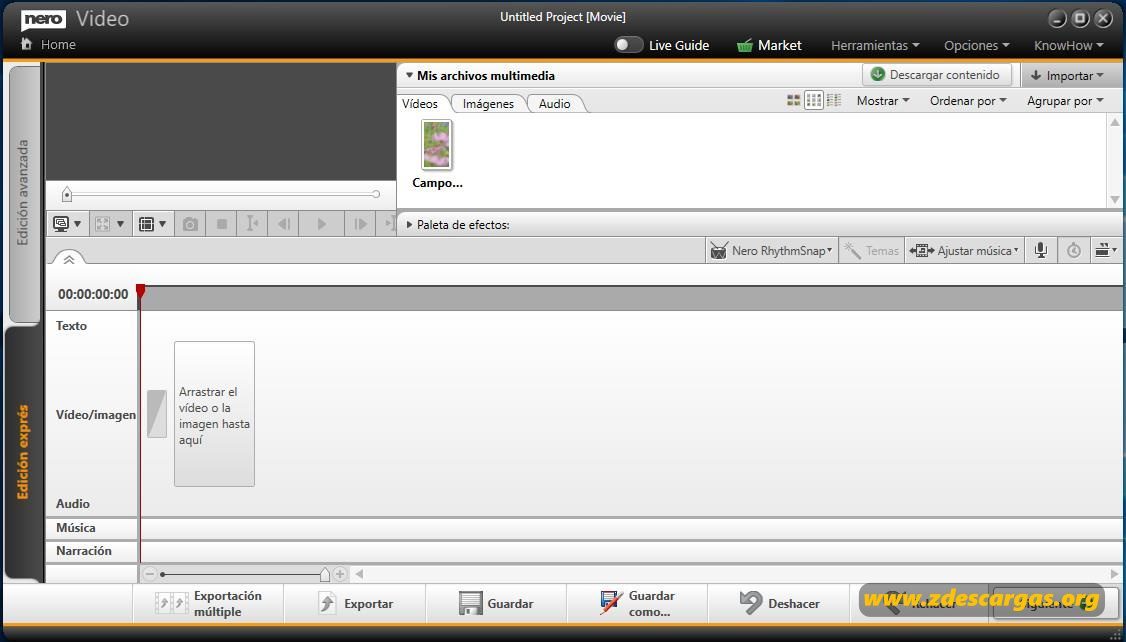
Task: Collapse Mis archivos multimedia panel
Action: [x=409, y=75]
